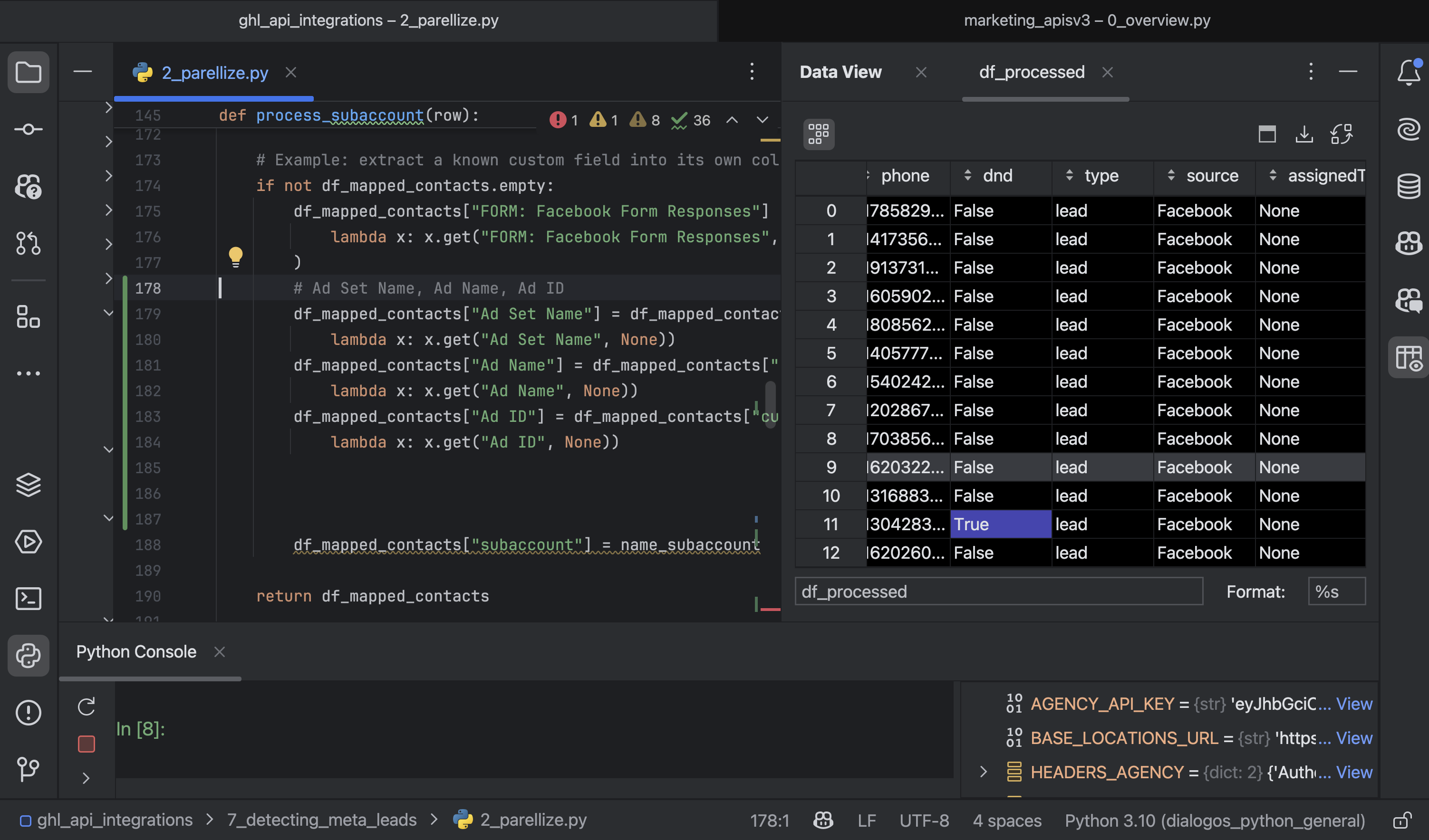Click the editor vertical scrollbar thumb
Image resolution: width=1429 pixels, height=840 pixels.
point(770,404)
